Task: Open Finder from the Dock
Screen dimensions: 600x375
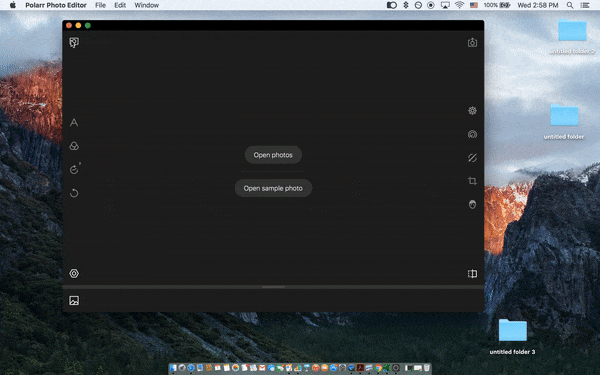Action: click(173, 368)
